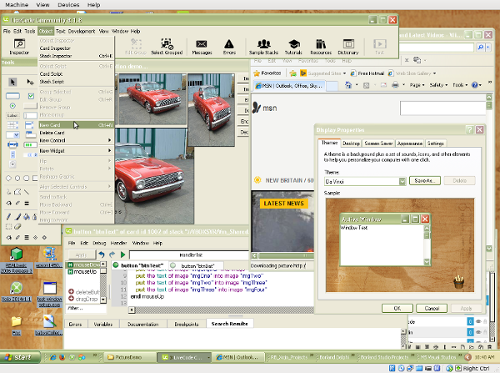Select the Edit pointer tool
The height and width of the screenshot is (373, 500).
[30, 82]
